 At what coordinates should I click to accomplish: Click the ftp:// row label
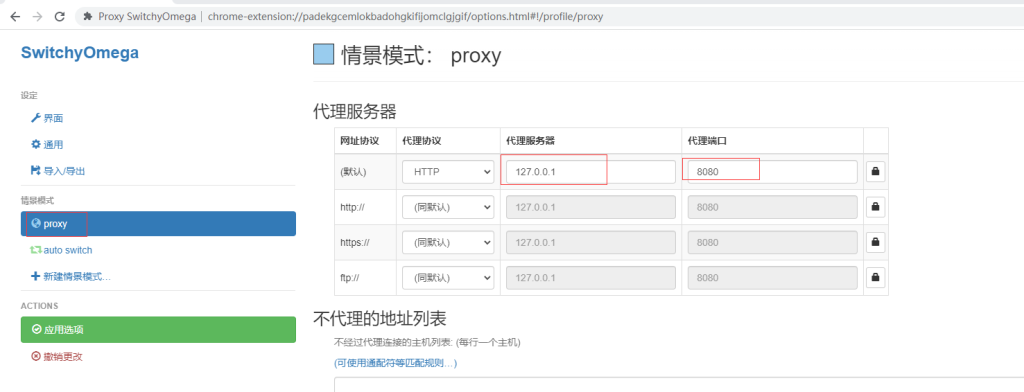coord(350,278)
